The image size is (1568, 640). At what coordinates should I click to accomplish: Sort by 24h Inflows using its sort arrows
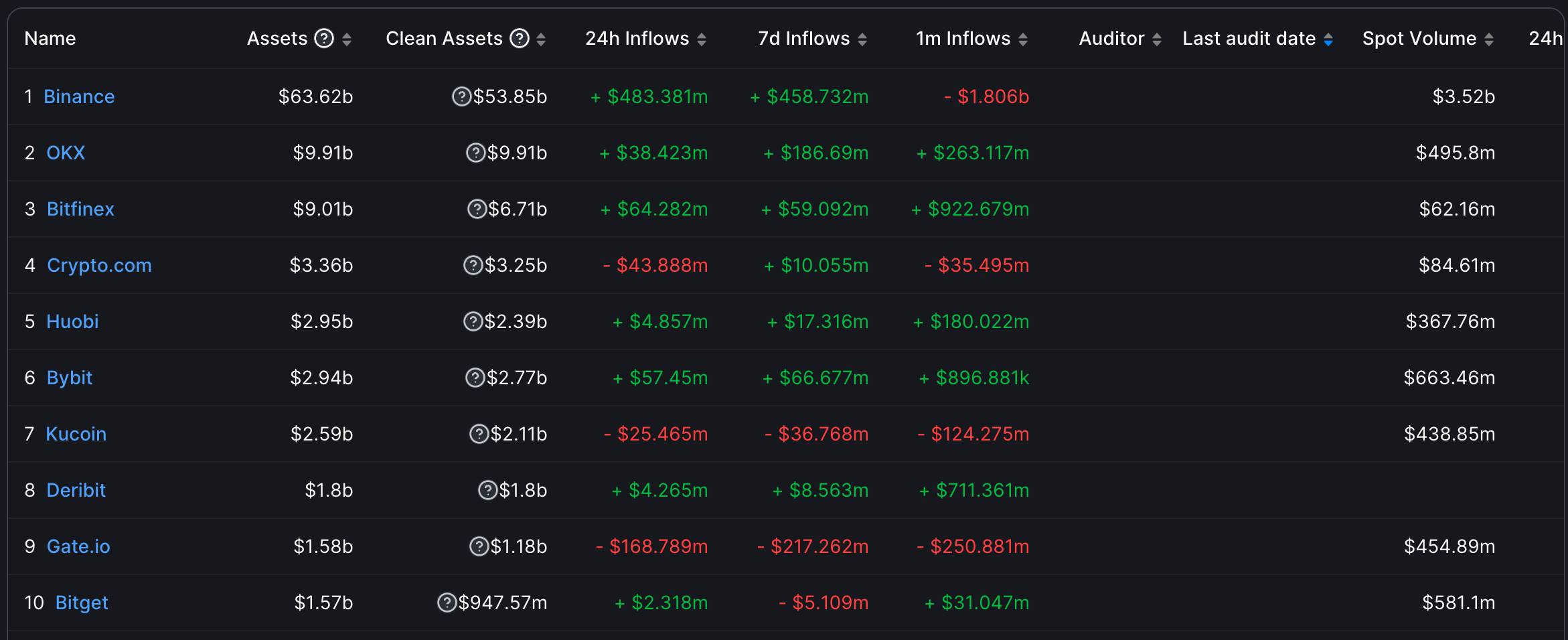(702, 39)
